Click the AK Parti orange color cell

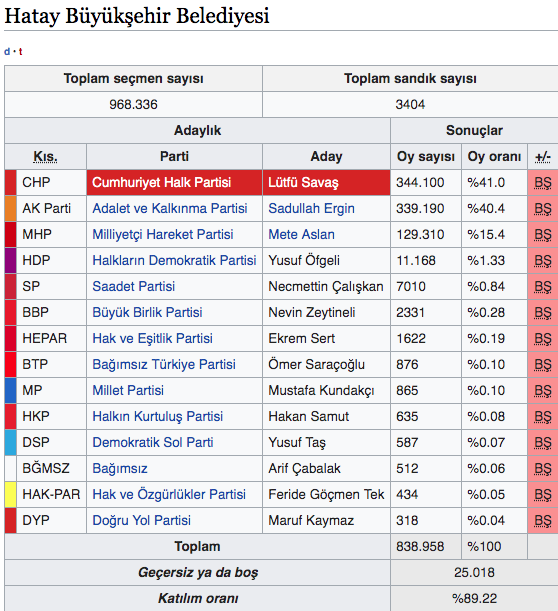point(11,208)
